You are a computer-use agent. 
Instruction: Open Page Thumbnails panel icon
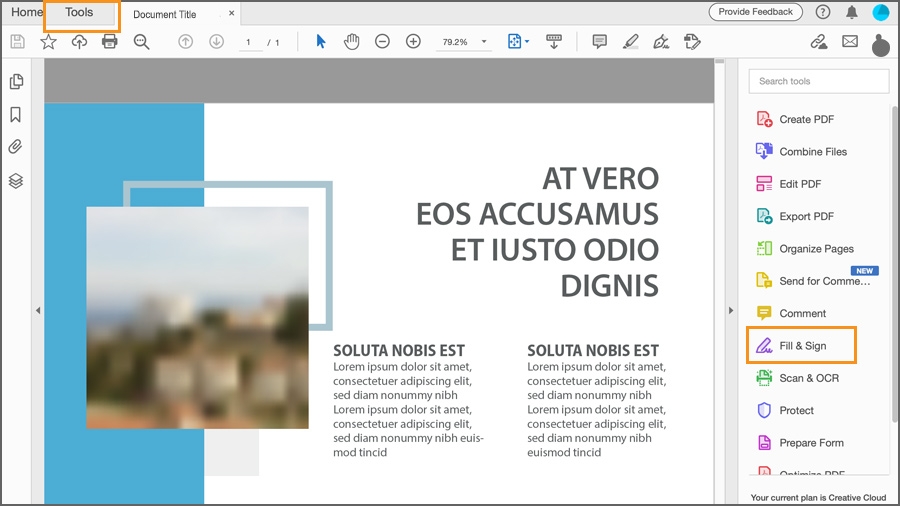pyautogui.click(x=16, y=81)
